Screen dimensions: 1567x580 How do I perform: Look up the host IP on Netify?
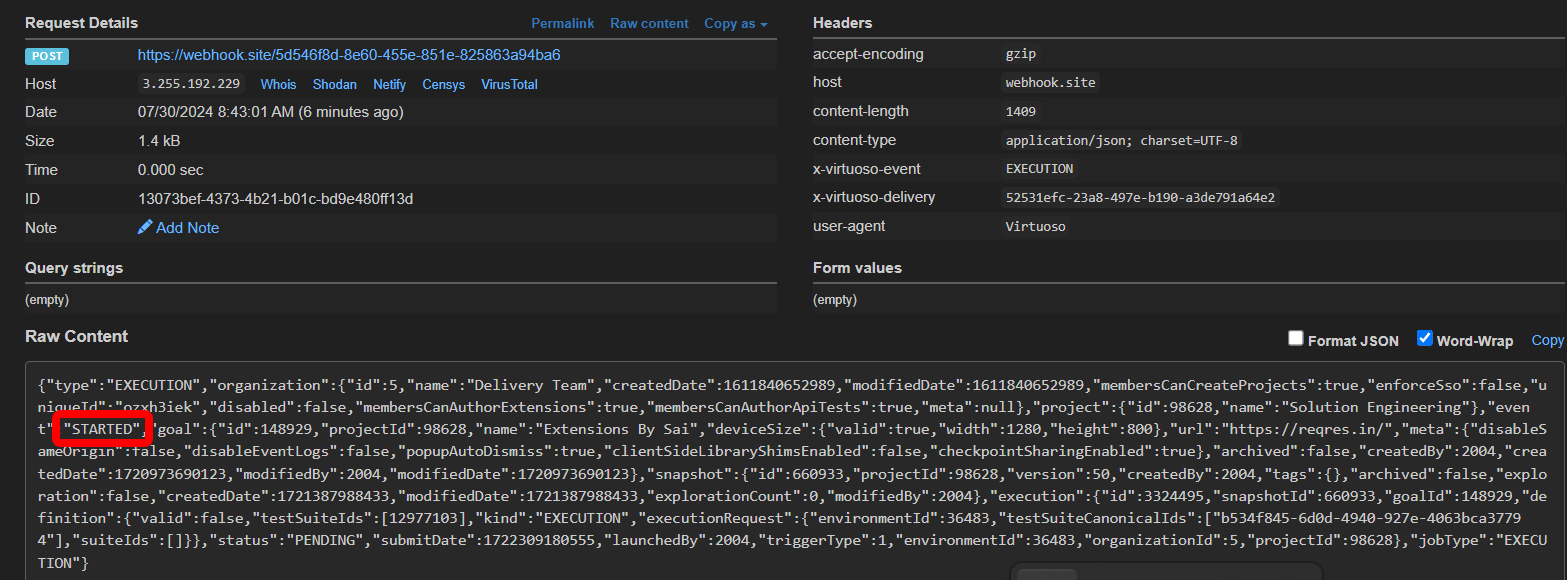click(x=390, y=85)
